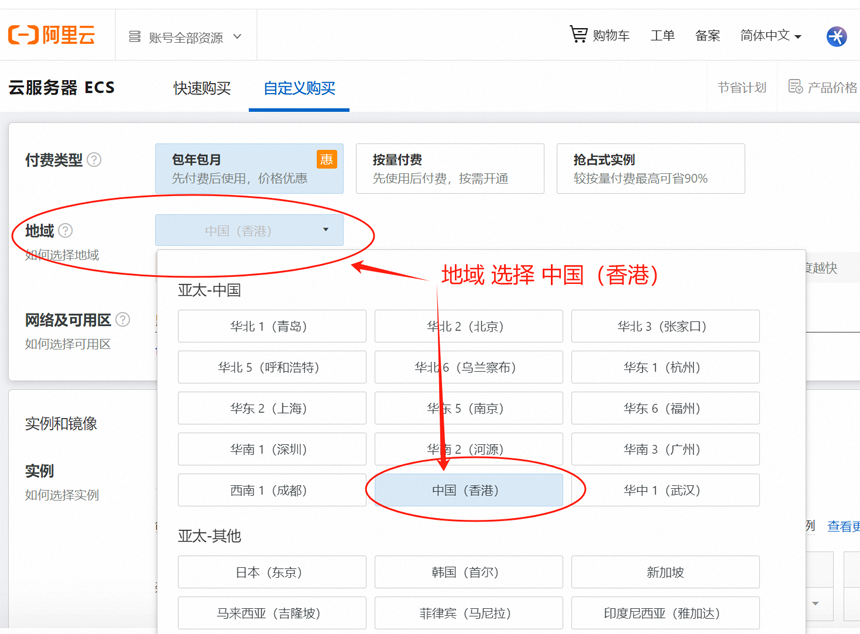Switch to the 自定义购买 tab

click(299, 88)
